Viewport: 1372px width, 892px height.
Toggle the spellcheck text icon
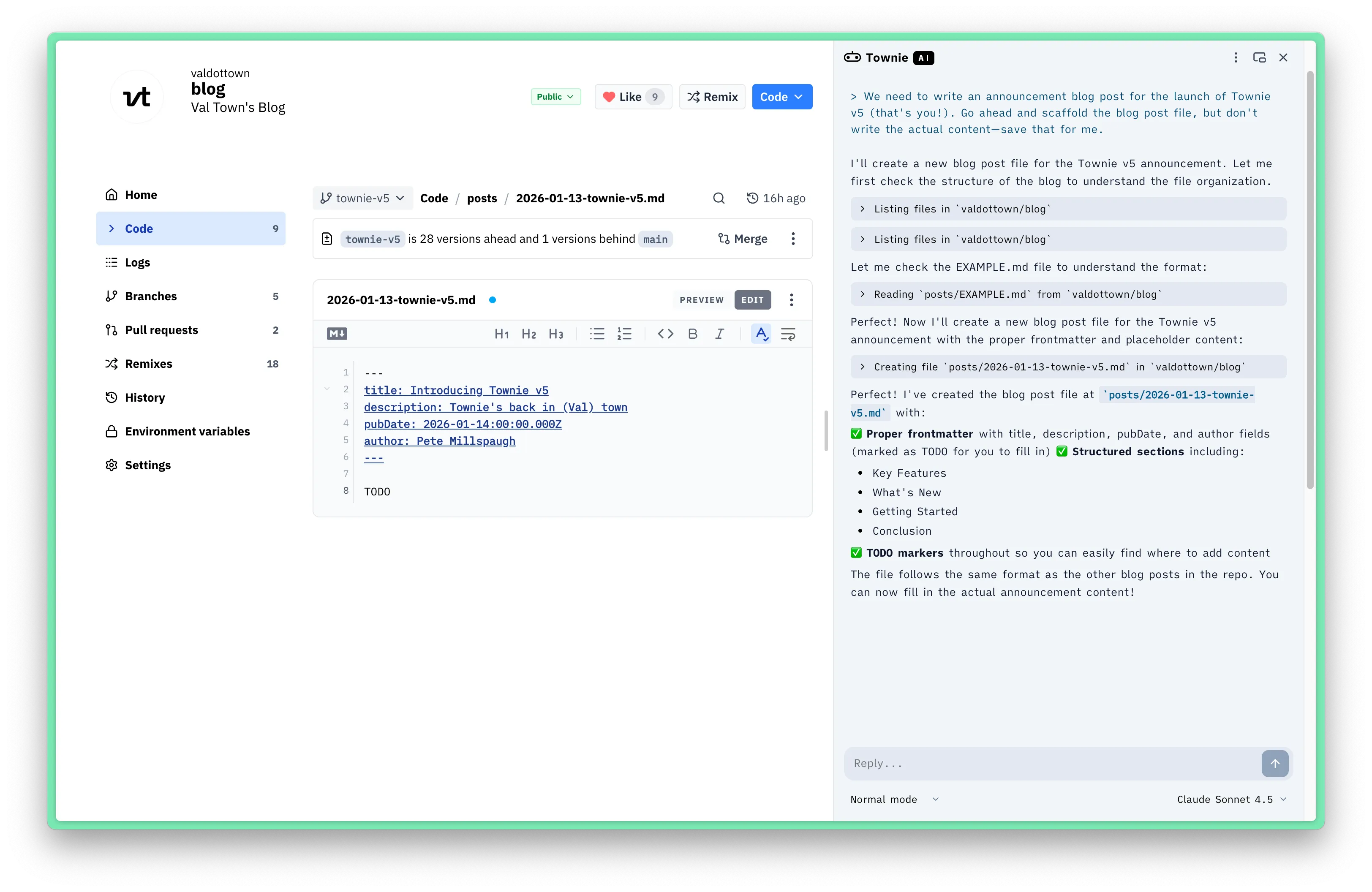[761, 334]
